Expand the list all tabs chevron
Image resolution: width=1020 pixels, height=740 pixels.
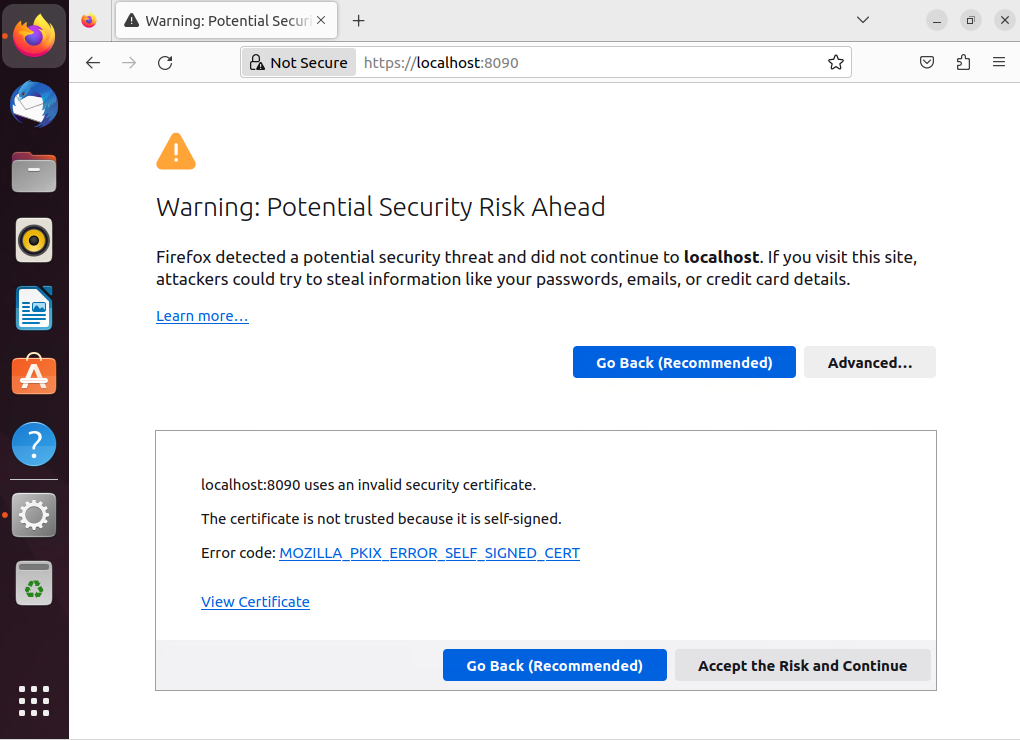[x=863, y=20]
